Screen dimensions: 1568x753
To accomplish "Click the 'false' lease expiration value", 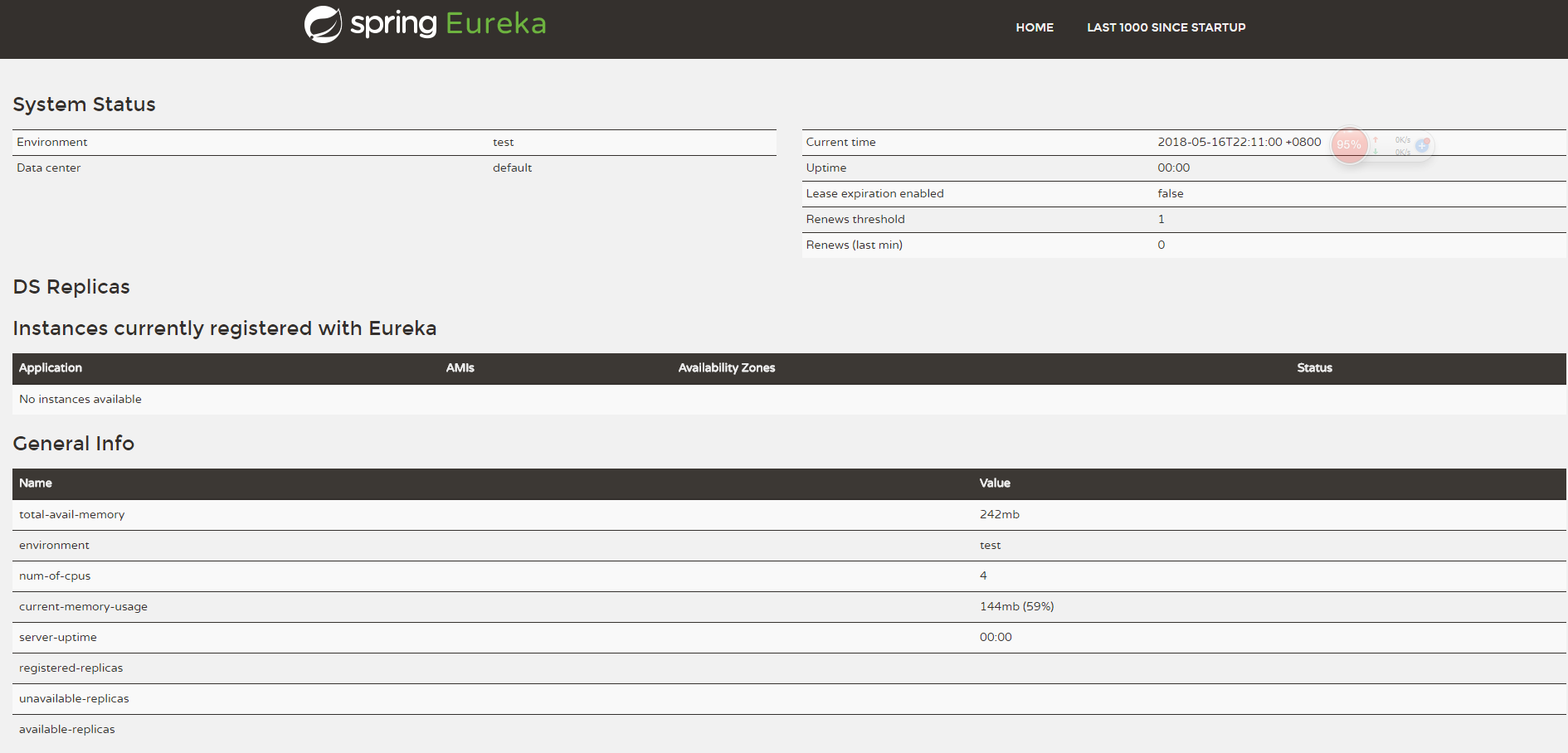I will pos(1171,194).
